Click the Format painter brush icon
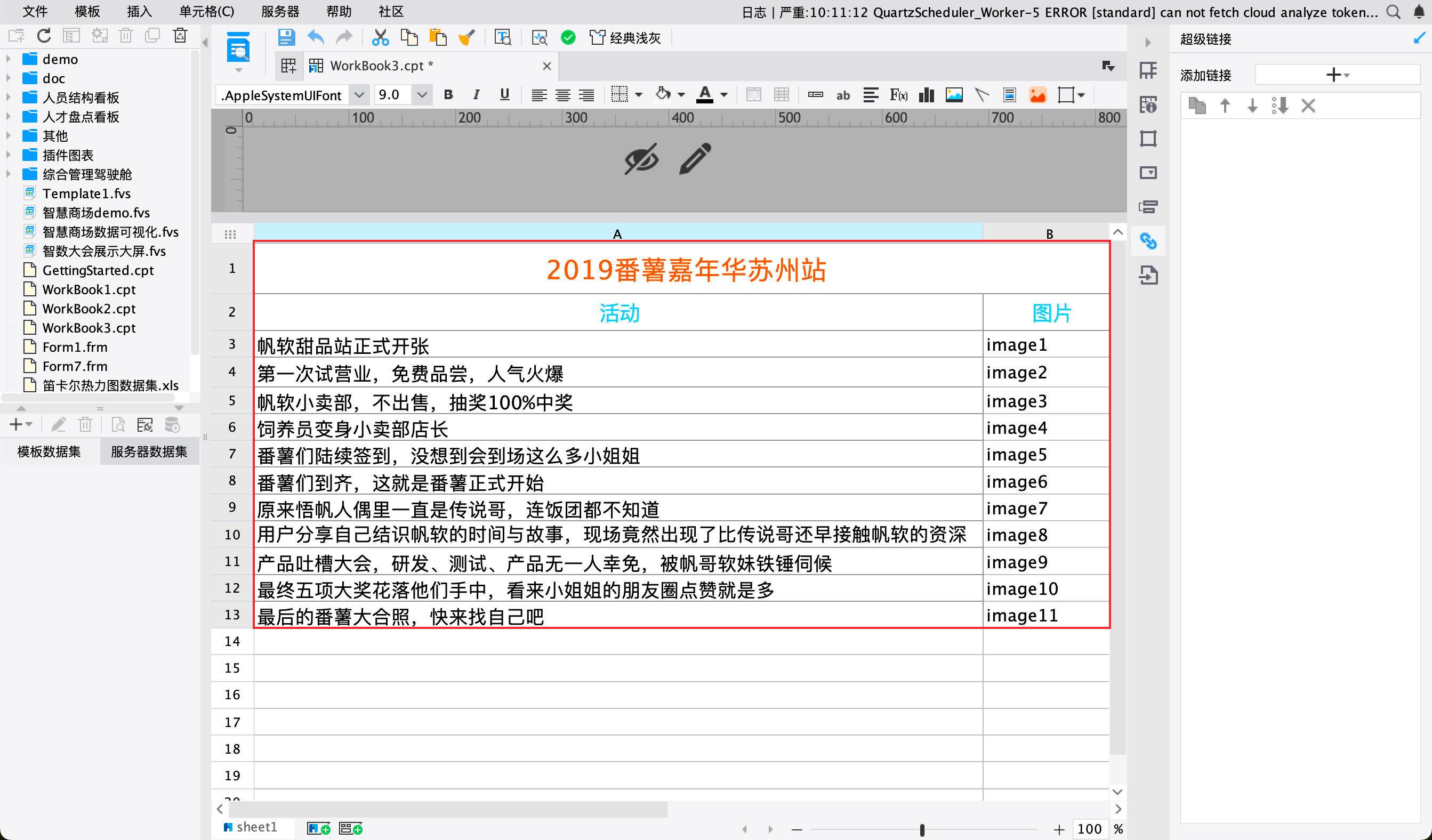Screen dimensions: 1432x840 click(466, 37)
